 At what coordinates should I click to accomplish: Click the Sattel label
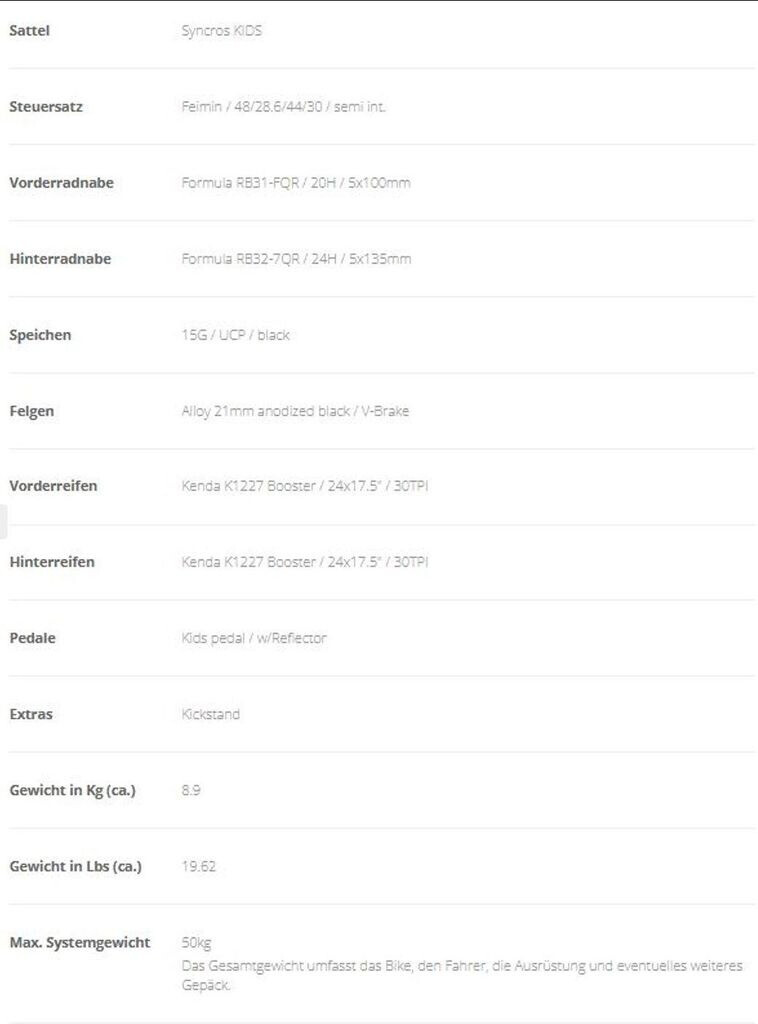click(29, 31)
